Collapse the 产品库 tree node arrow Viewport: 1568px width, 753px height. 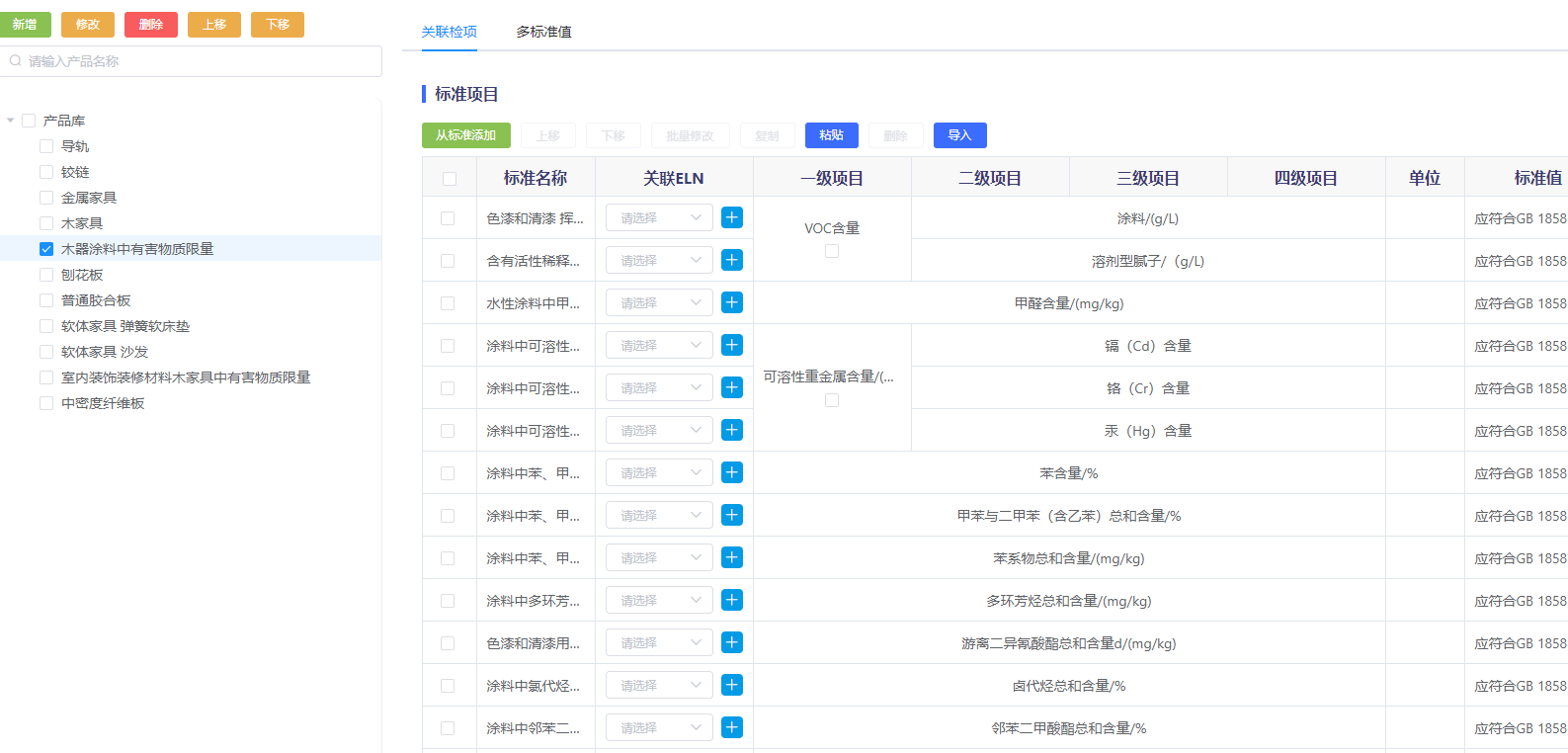point(11,121)
